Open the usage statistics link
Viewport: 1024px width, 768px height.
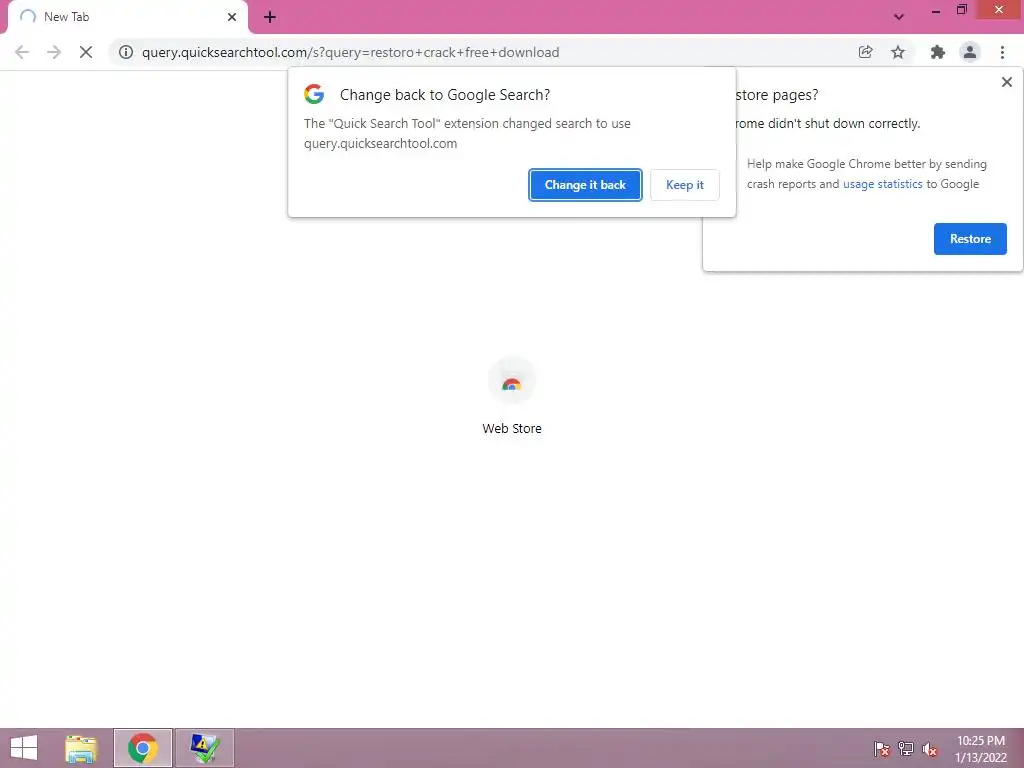pos(882,184)
